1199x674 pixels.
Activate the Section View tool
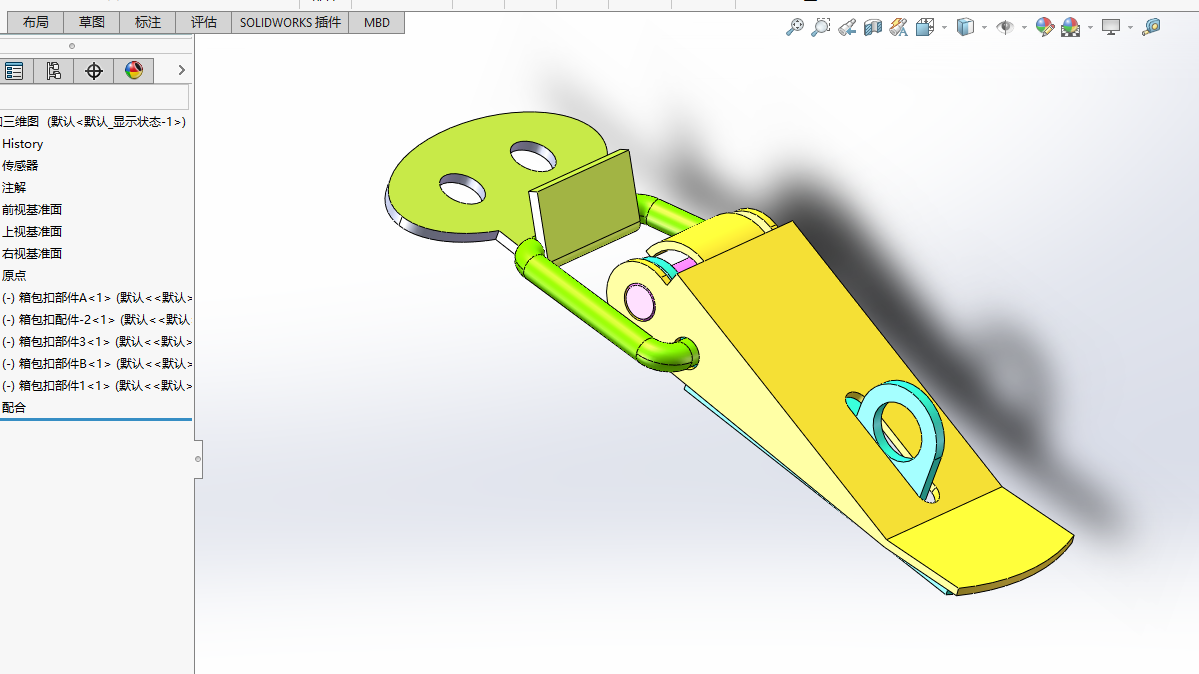pyautogui.click(x=872, y=28)
